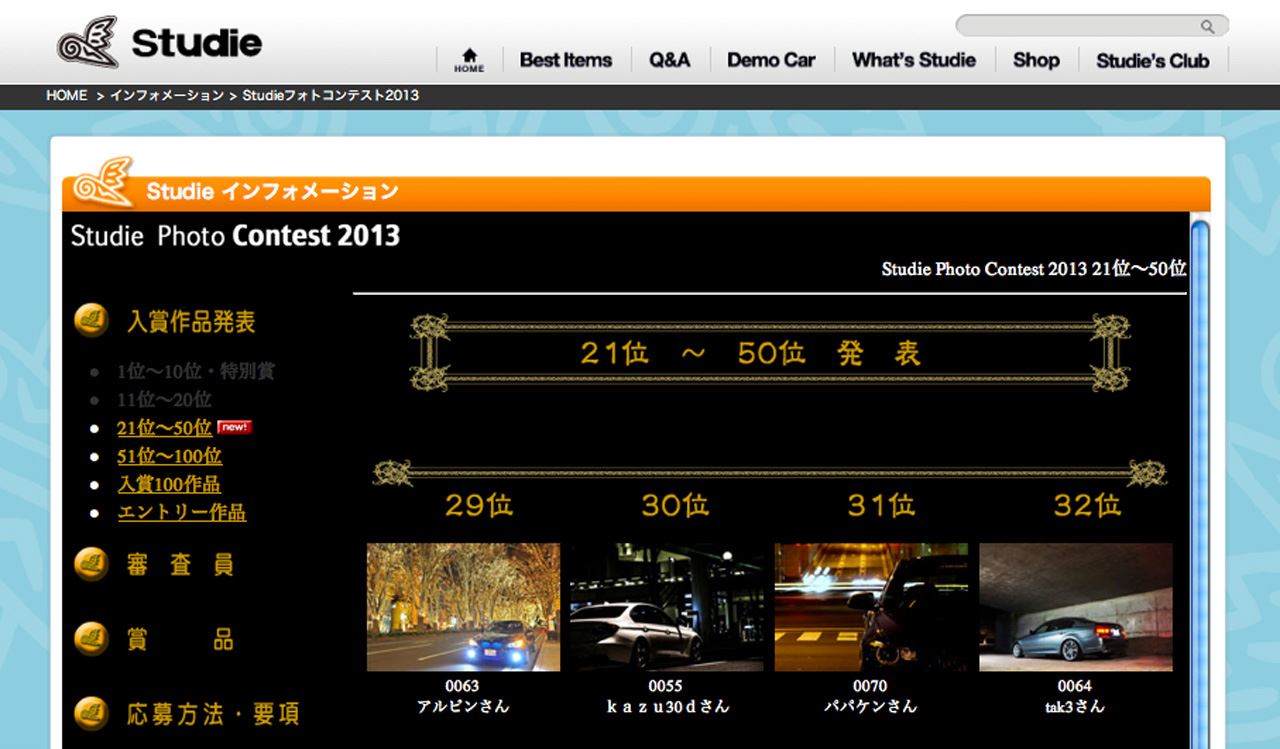
Task: Click the 31位 rank label
Action: 881,505
